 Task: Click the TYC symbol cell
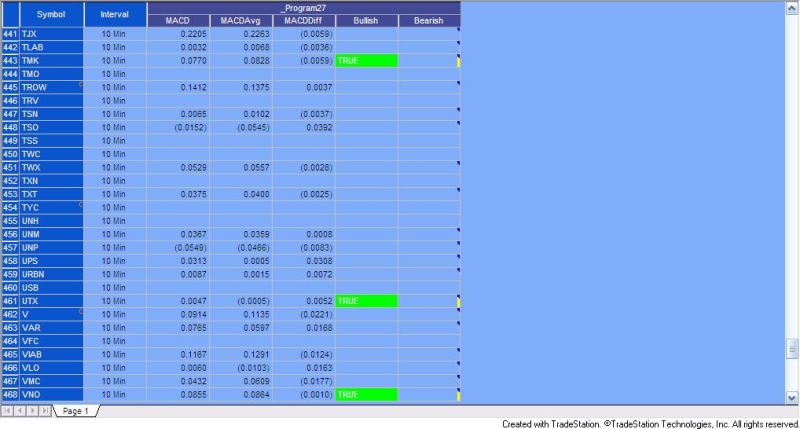[51, 208]
